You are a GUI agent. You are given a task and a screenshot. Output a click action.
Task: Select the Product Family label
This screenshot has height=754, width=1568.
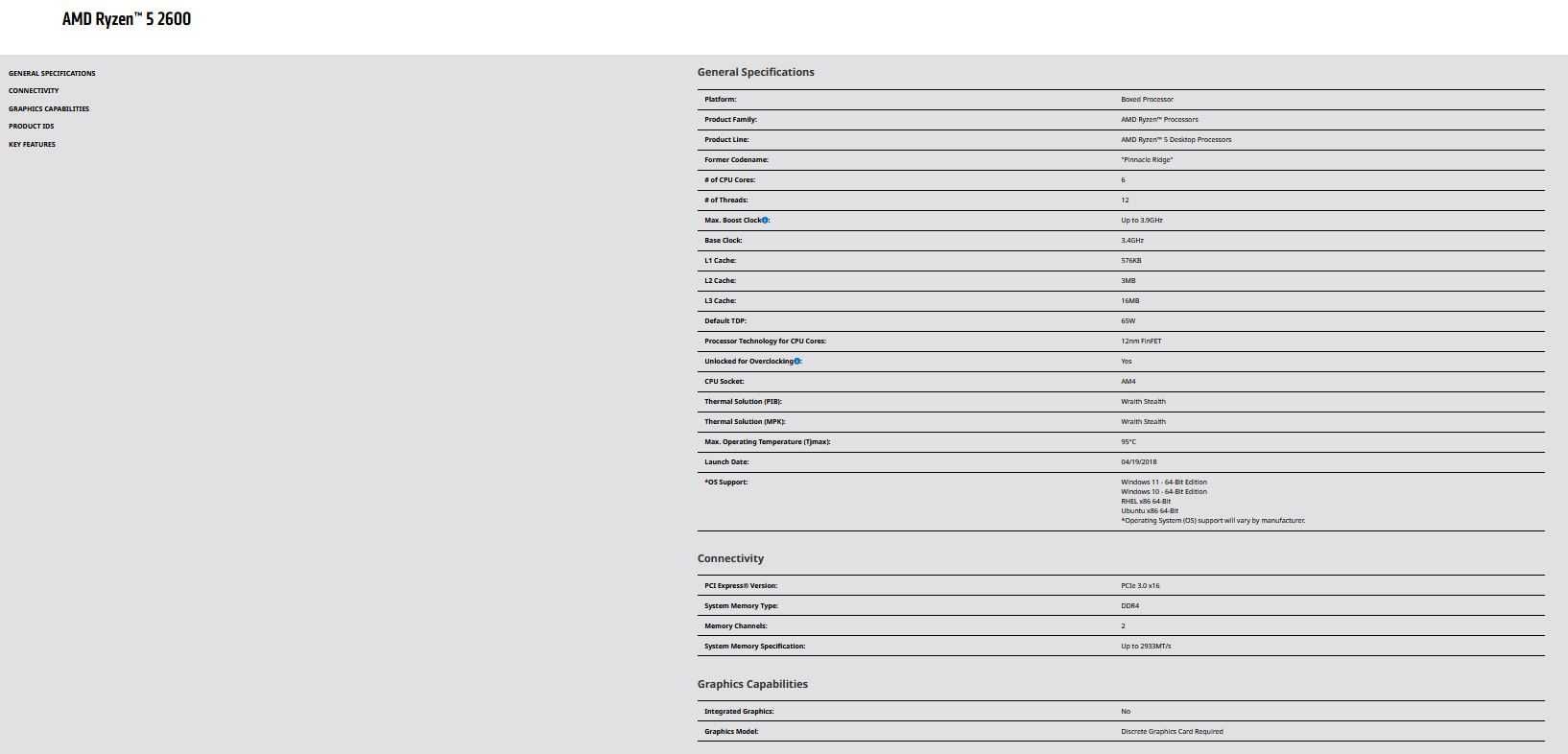tap(730, 119)
